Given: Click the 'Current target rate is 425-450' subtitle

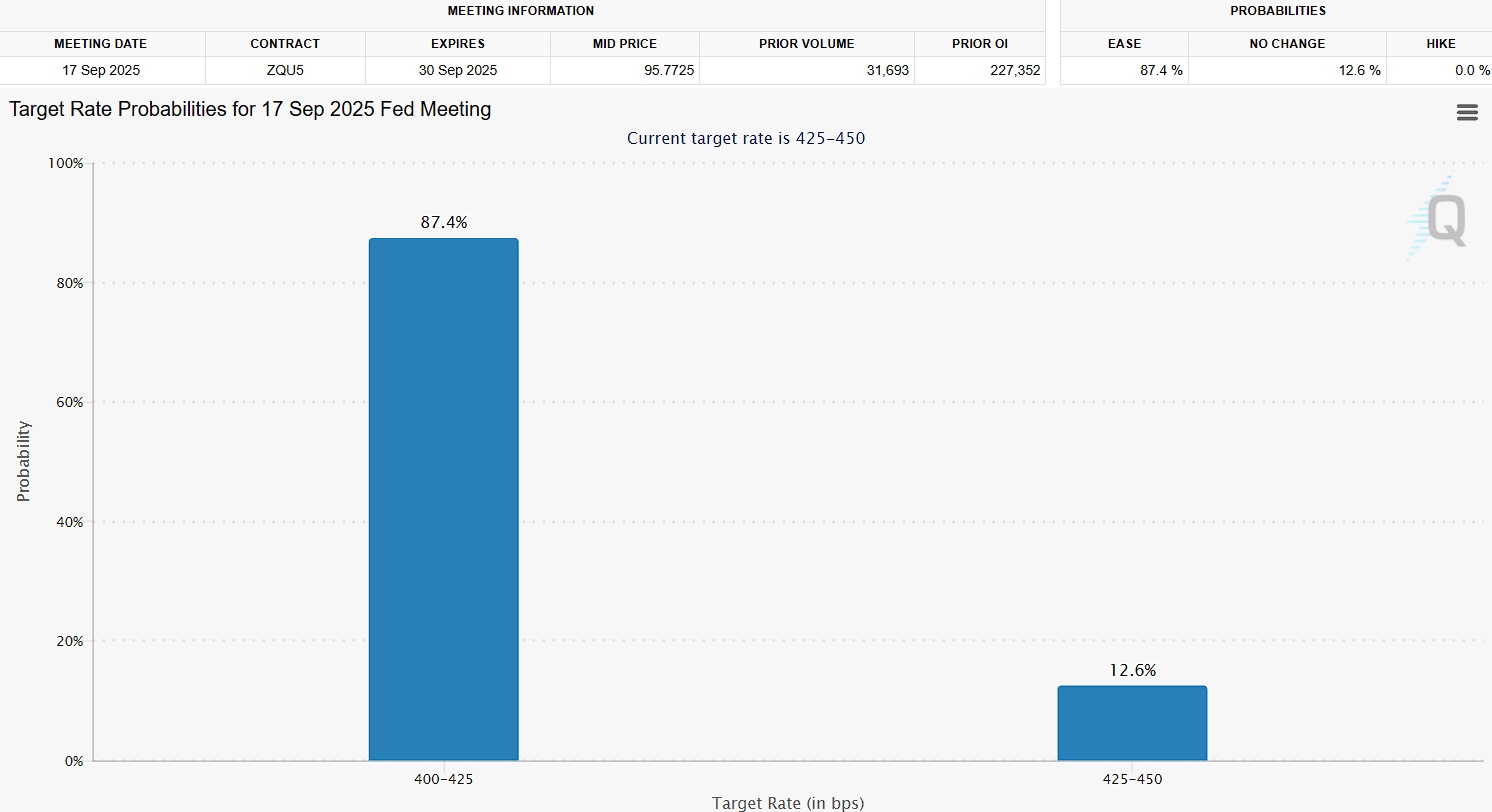Looking at the screenshot, I should (x=746, y=138).
